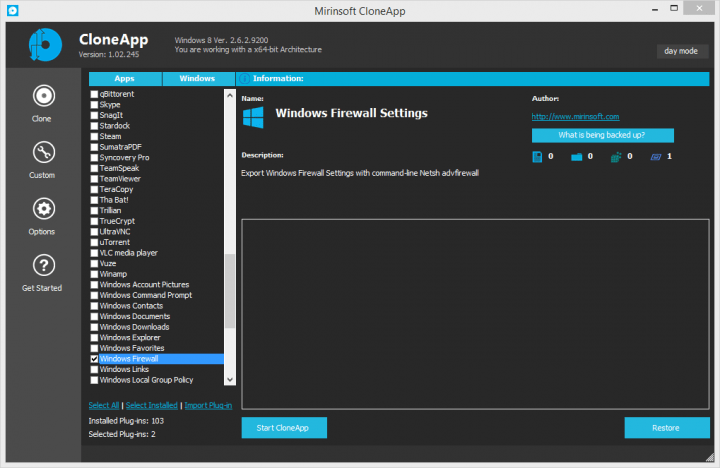Switch to the Windows tab

coord(198,79)
